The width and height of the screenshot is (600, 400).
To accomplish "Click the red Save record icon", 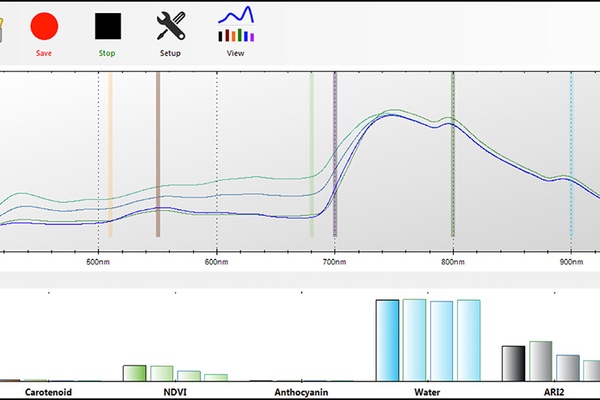I will 44,26.
